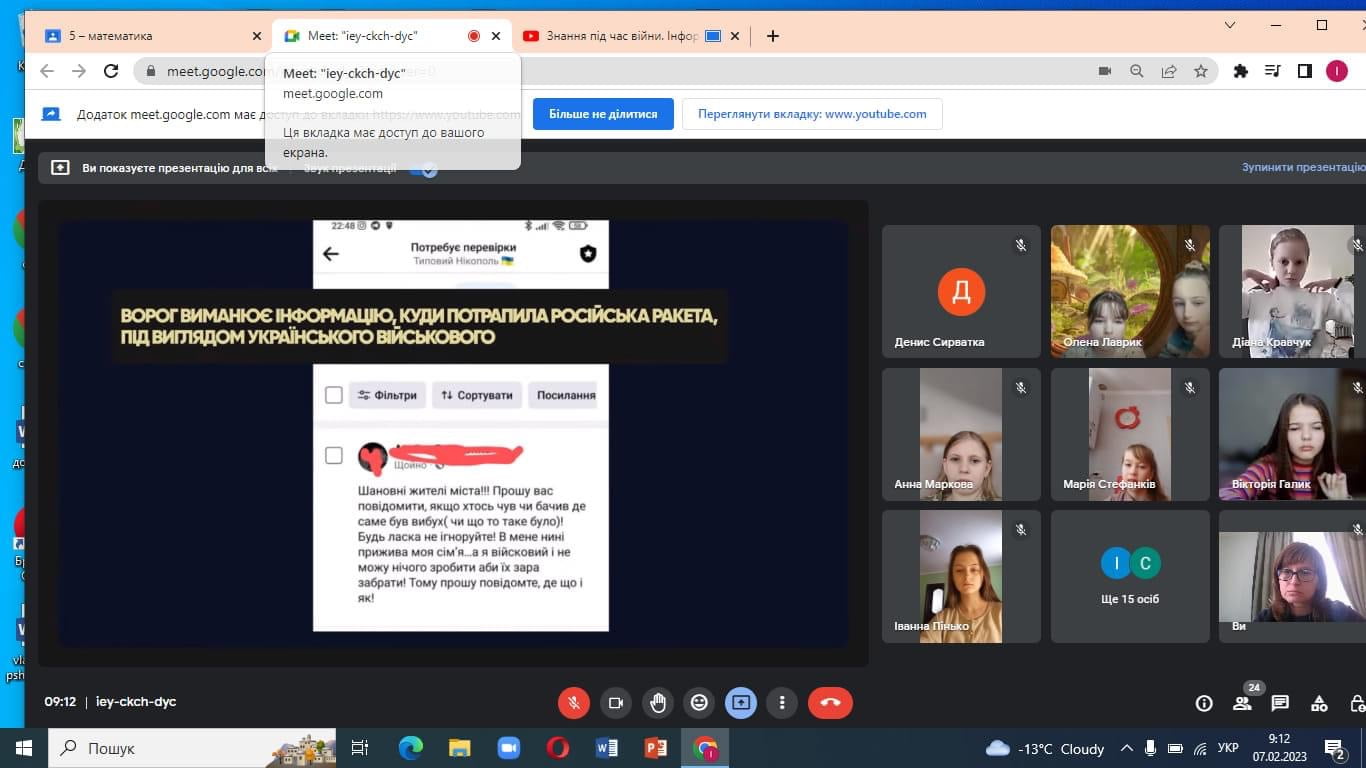The width and height of the screenshot is (1366, 768).
Task: Open Task View on taskbar
Action: [x=361, y=748]
